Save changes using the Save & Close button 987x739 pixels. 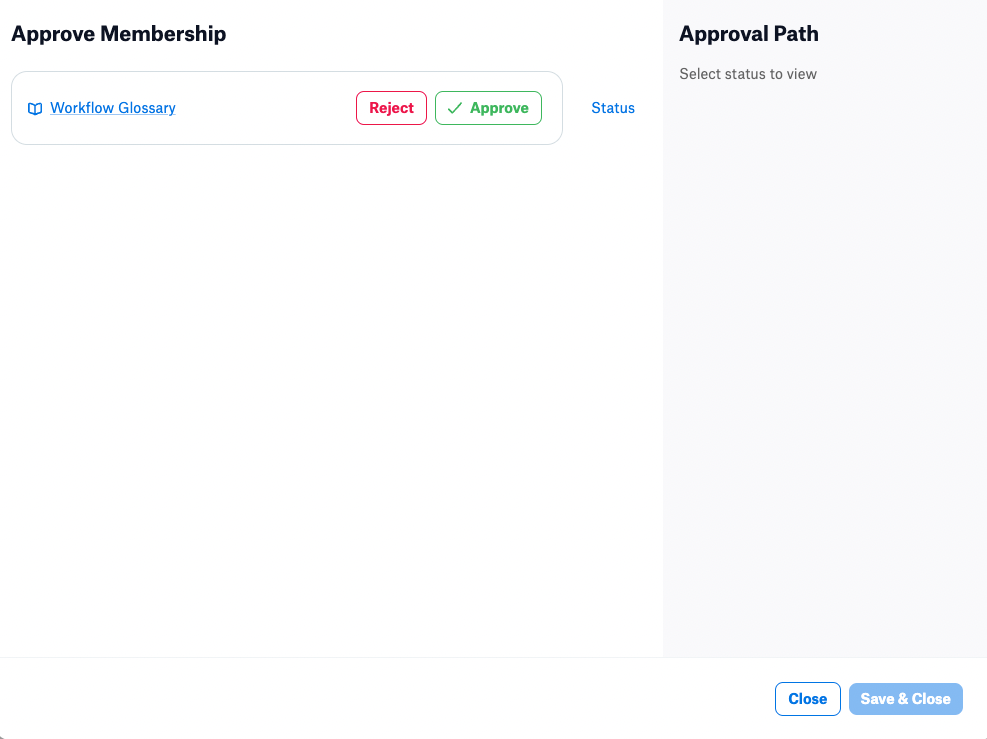pos(906,699)
